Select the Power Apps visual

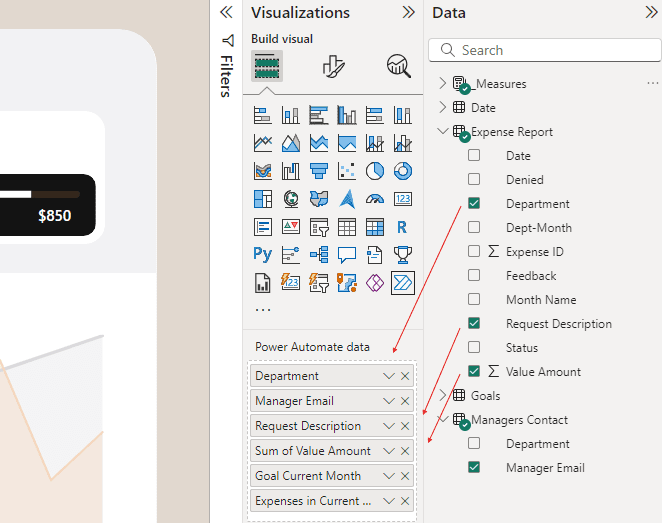point(375,283)
